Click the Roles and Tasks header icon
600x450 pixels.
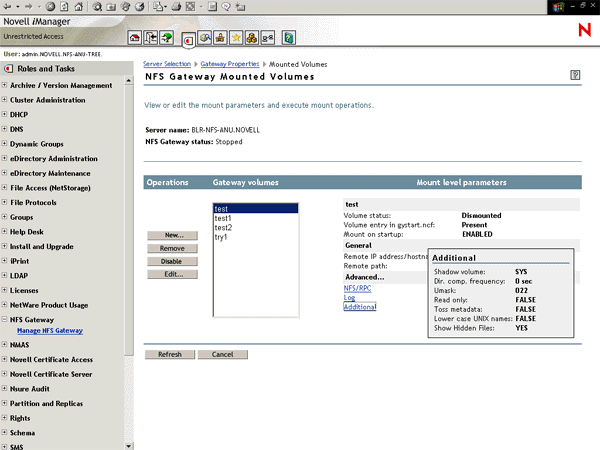tap(8, 69)
